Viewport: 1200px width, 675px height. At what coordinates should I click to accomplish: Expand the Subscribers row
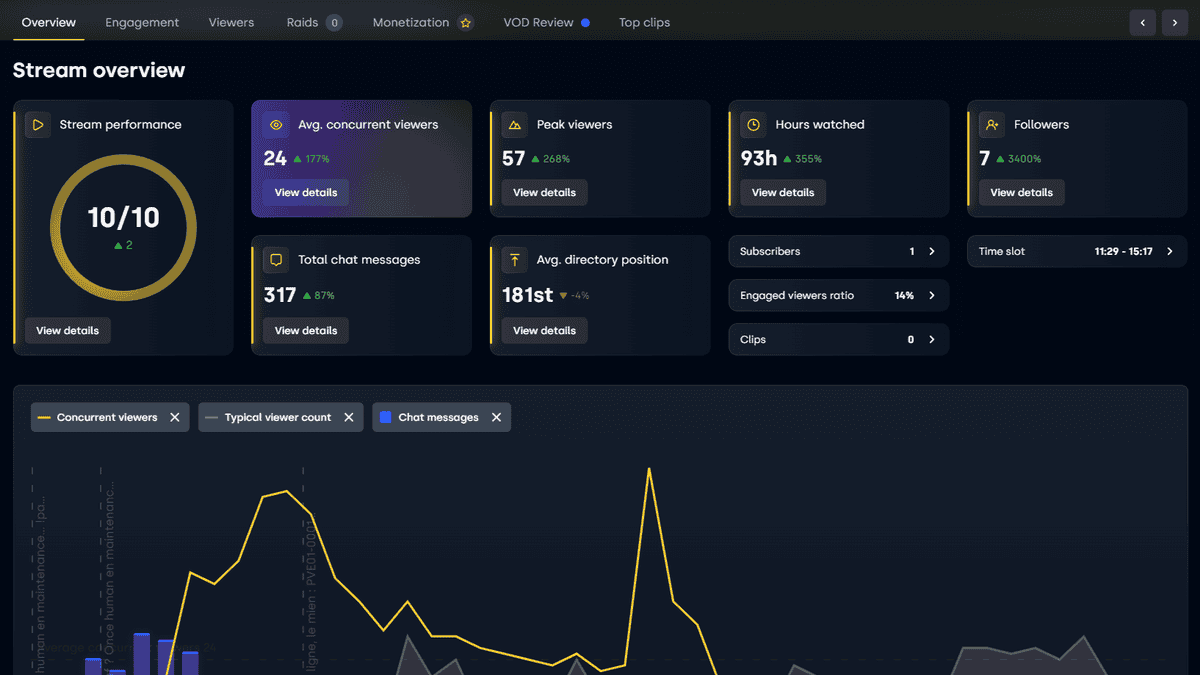[931, 252]
